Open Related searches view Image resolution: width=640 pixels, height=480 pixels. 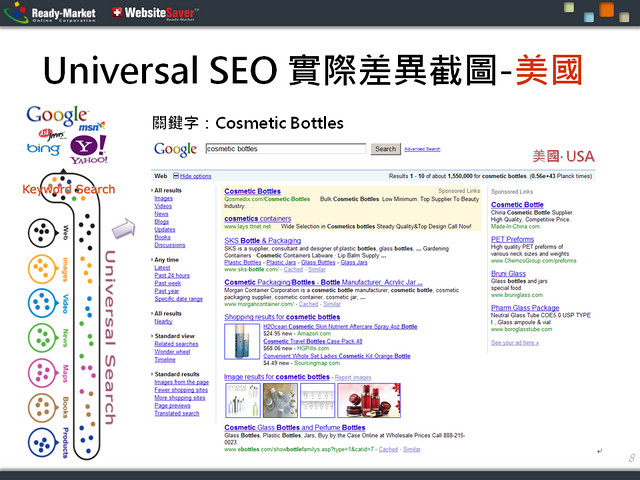click(176, 344)
